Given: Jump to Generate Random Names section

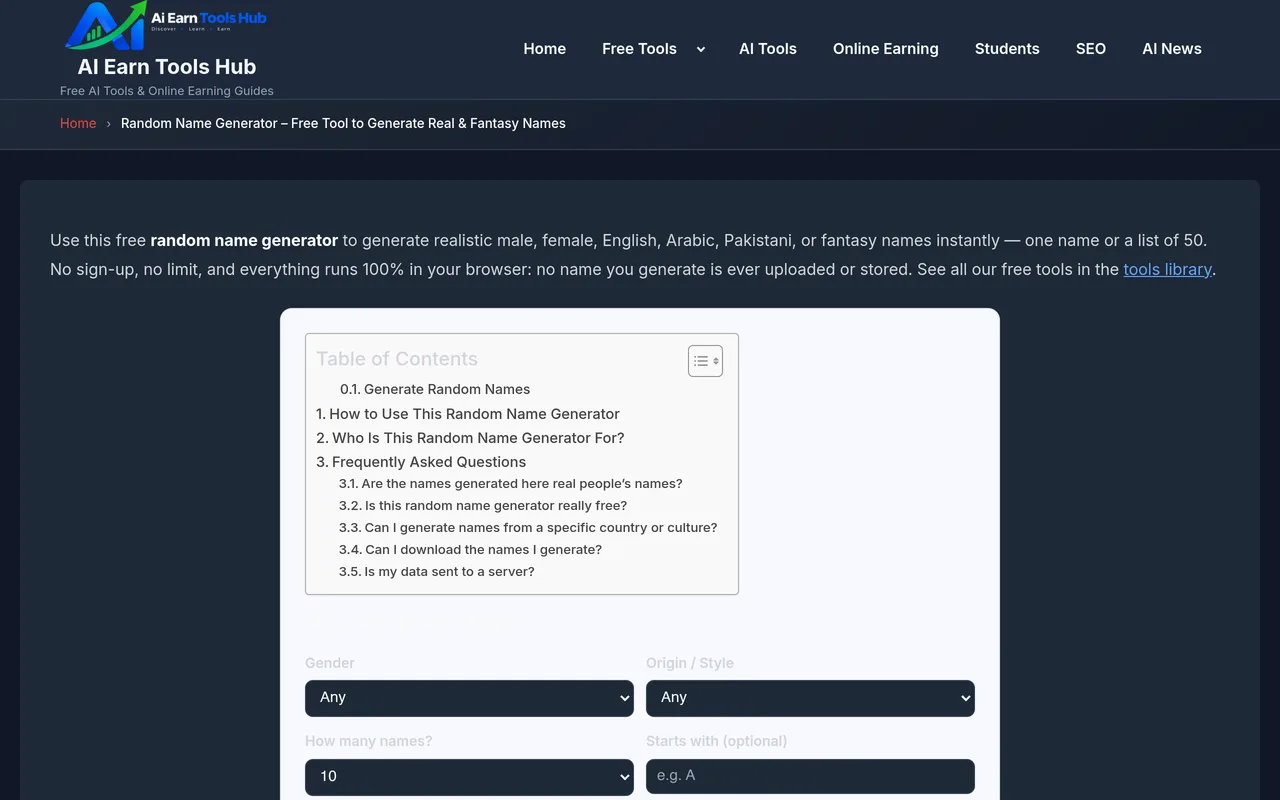Looking at the screenshot, I should click(435, 390).
